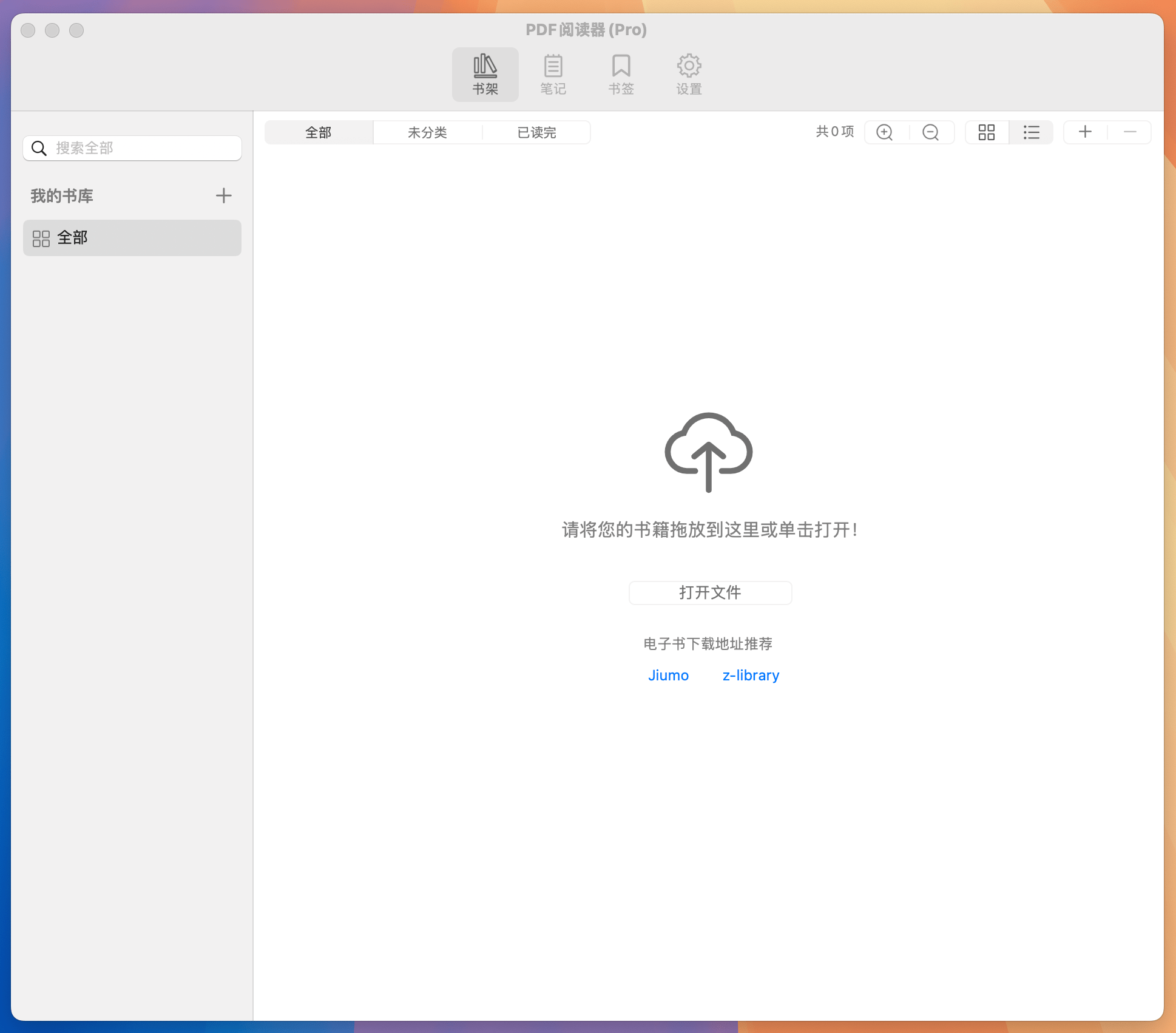The image size is (1176, 1033).
Task: Zoom in on the bookshelf thumbnails
Action: tap(884, 132)
